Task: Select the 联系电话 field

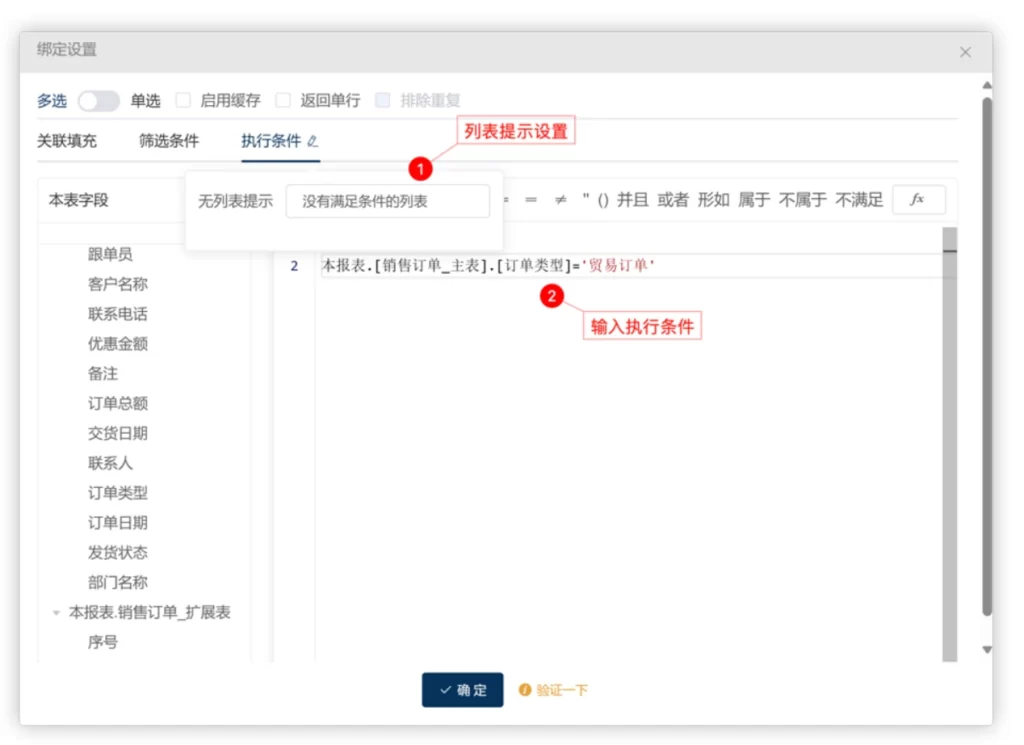Action: (x=118, y=314)
